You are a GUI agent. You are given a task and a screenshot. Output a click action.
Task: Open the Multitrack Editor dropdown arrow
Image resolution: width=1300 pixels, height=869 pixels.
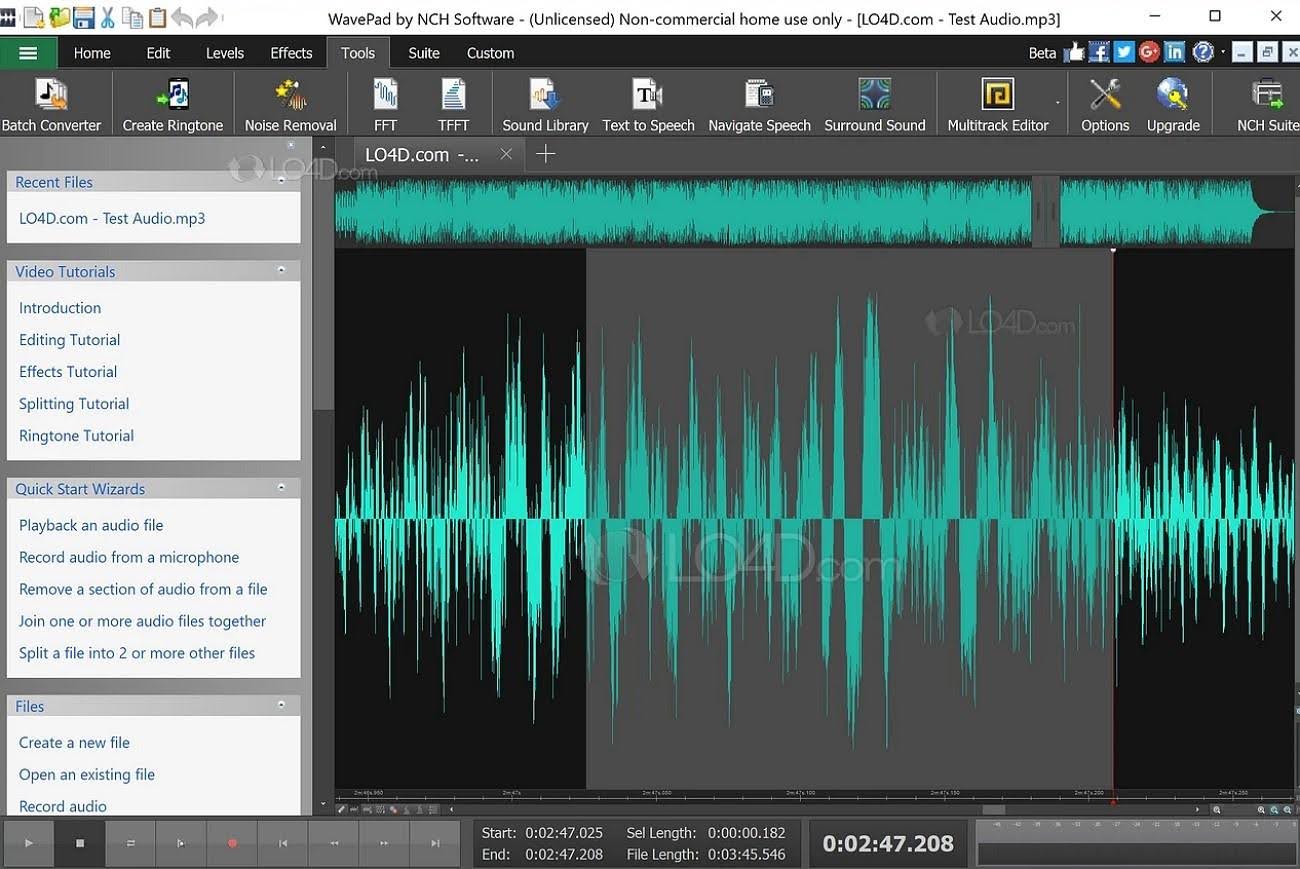pos(1058,103)
